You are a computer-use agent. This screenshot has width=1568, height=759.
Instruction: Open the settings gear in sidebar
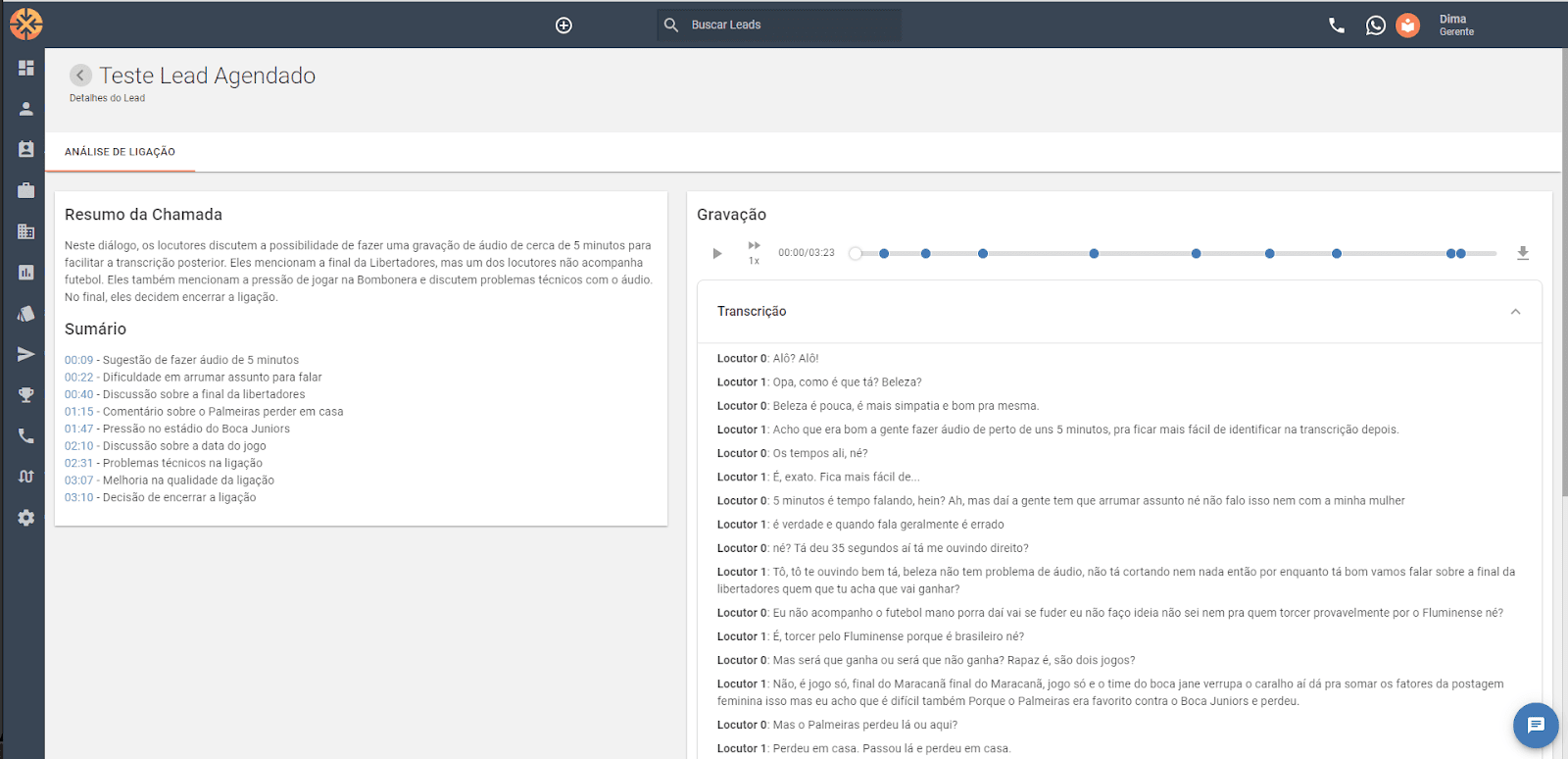(x=26, y=518)
